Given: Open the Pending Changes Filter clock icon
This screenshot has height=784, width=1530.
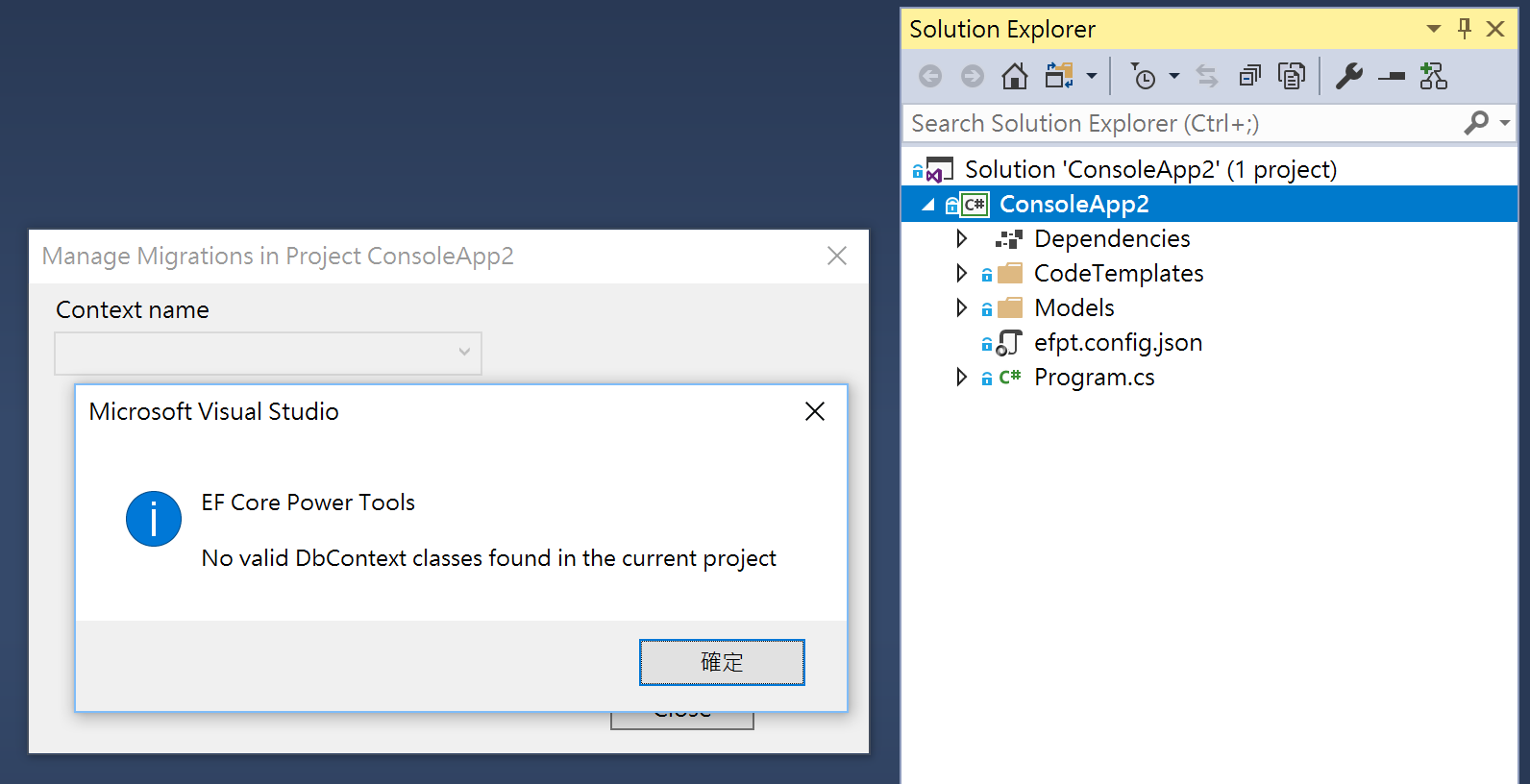Looking at the screenshot, I should (x=1143, y=76).
